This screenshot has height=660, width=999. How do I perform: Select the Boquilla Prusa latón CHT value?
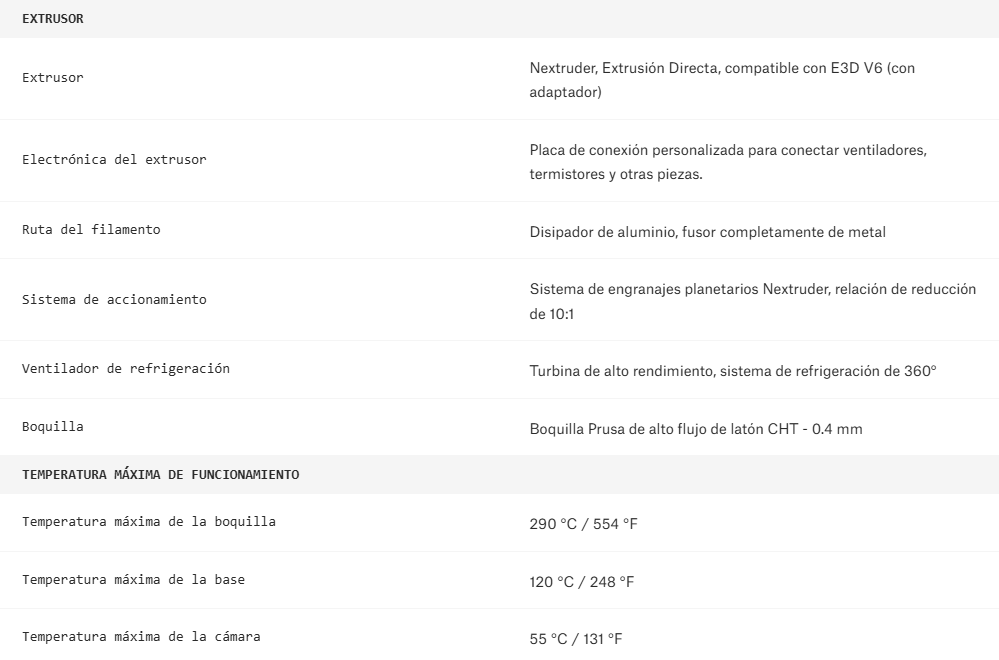point(696,429)
